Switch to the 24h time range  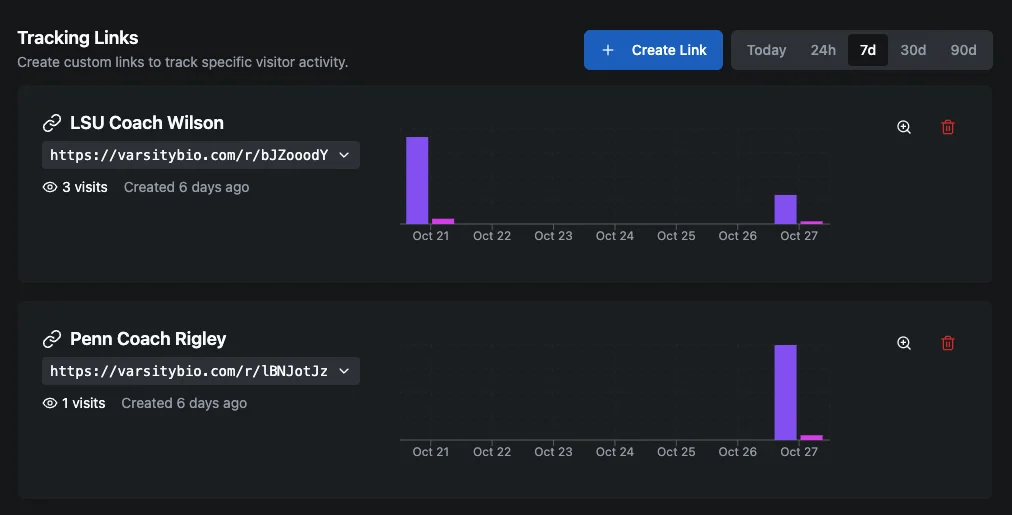823,50
